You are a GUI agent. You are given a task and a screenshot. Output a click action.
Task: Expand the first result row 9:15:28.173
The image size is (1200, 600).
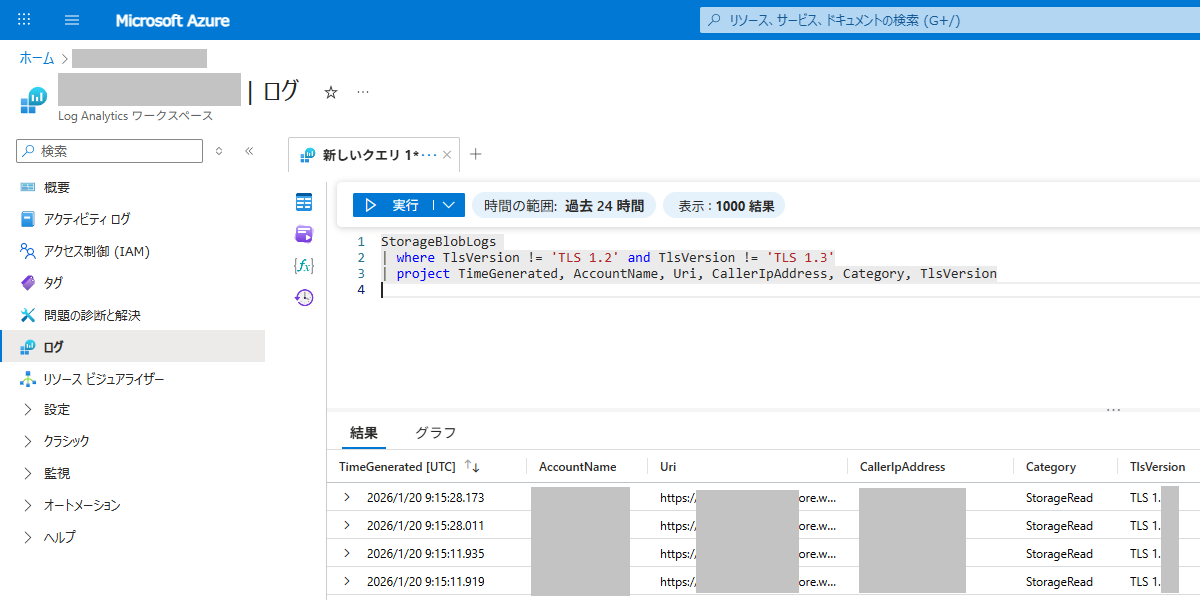click(347, 497)
